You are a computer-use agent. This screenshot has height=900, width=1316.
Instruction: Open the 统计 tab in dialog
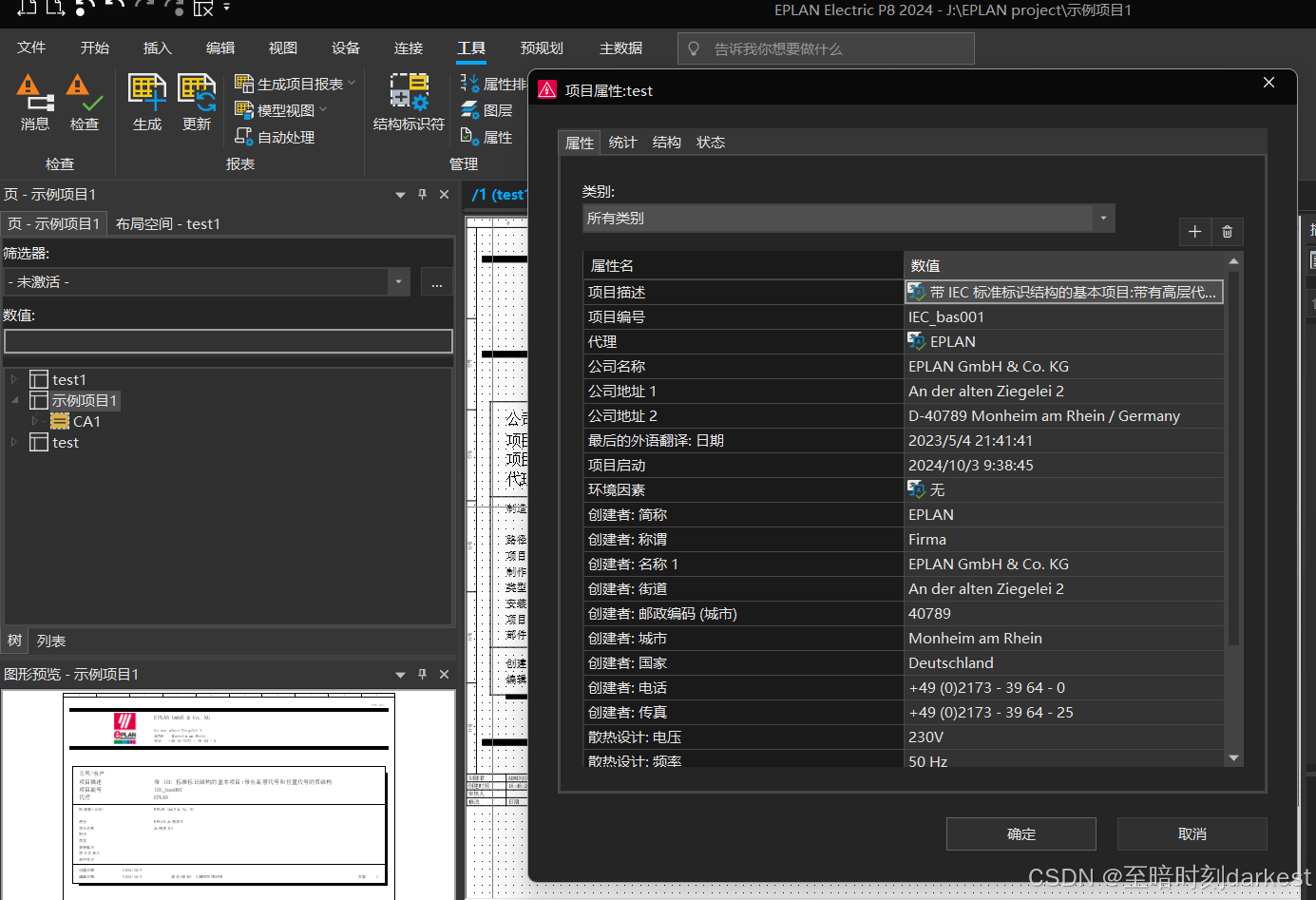coord(622,142)
